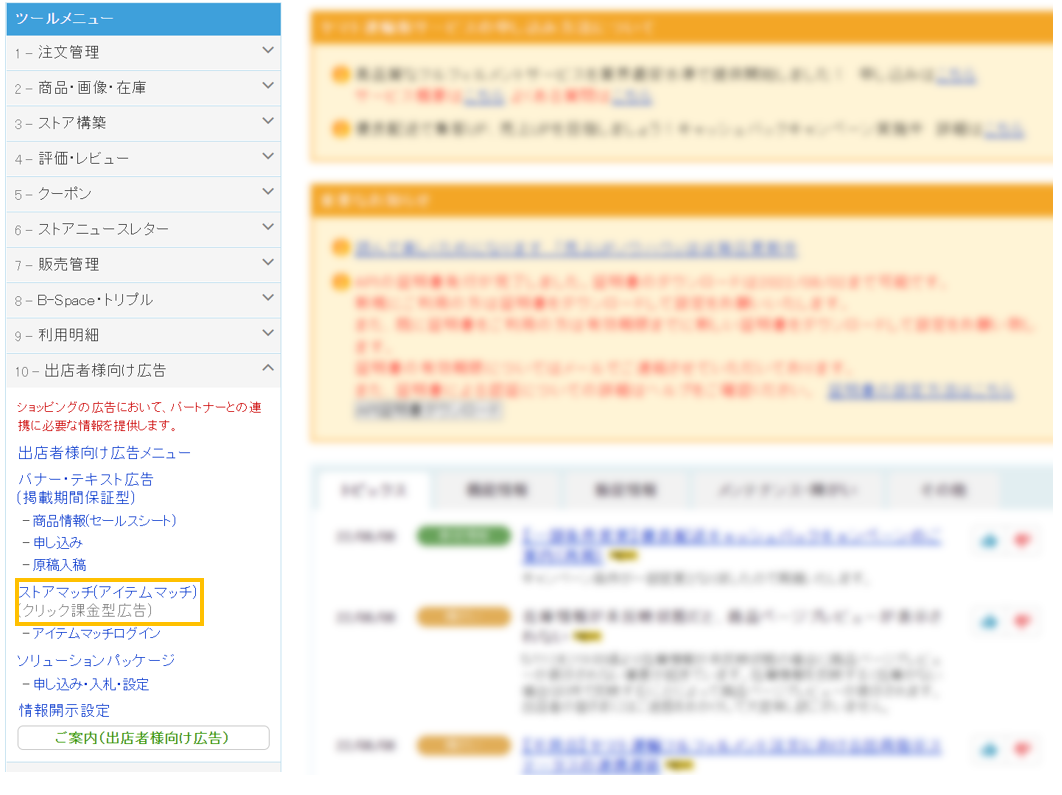Open the first news headline with green badge
This screenshot has width=1062, height=795.
731,546
